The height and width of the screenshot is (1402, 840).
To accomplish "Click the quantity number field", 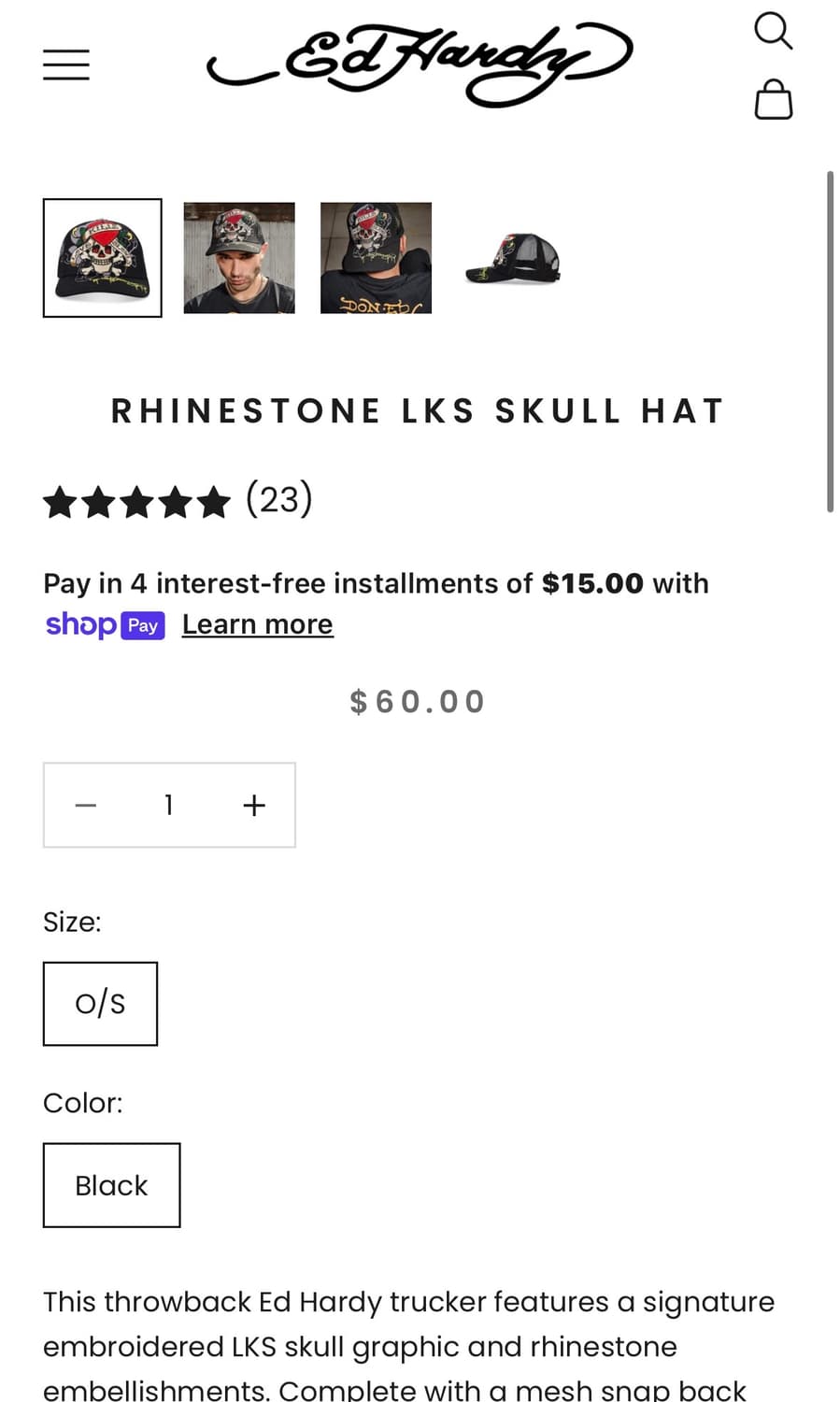I will click(x=169, y=806).
